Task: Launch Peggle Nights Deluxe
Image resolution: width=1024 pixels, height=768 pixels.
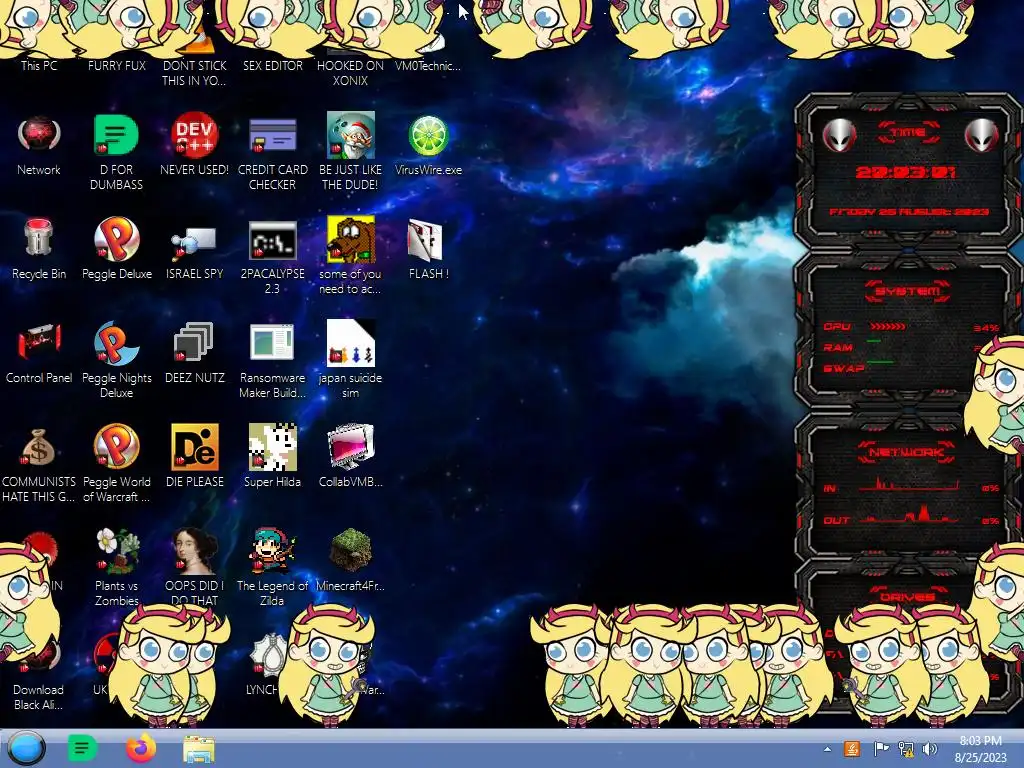Action: click(x=116, y=343)
